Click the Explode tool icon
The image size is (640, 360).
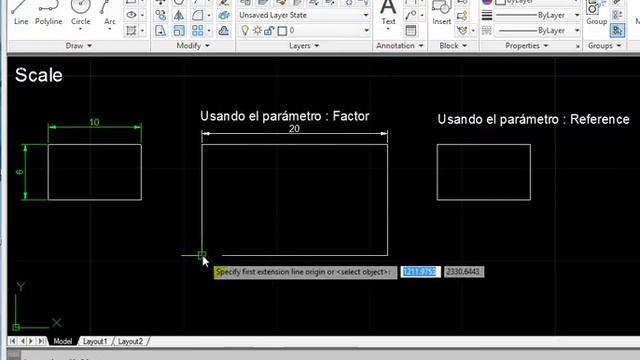point(224,15)
